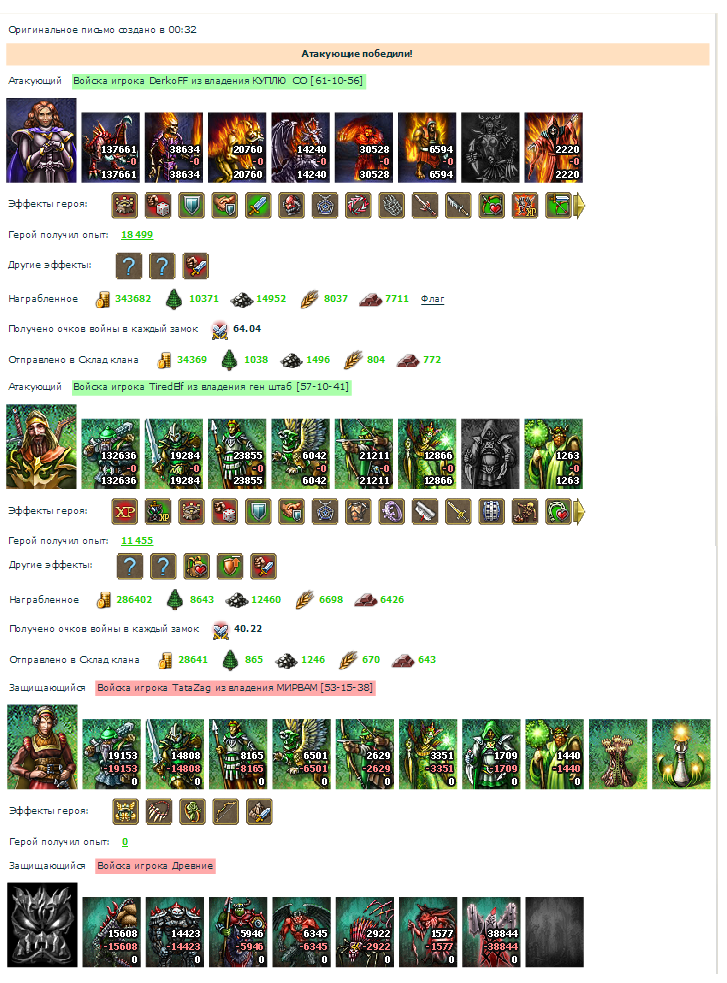The image size is (727, 983).
Task: Click DerkoFF's hero portrait
Action: (x=41, y=140)
